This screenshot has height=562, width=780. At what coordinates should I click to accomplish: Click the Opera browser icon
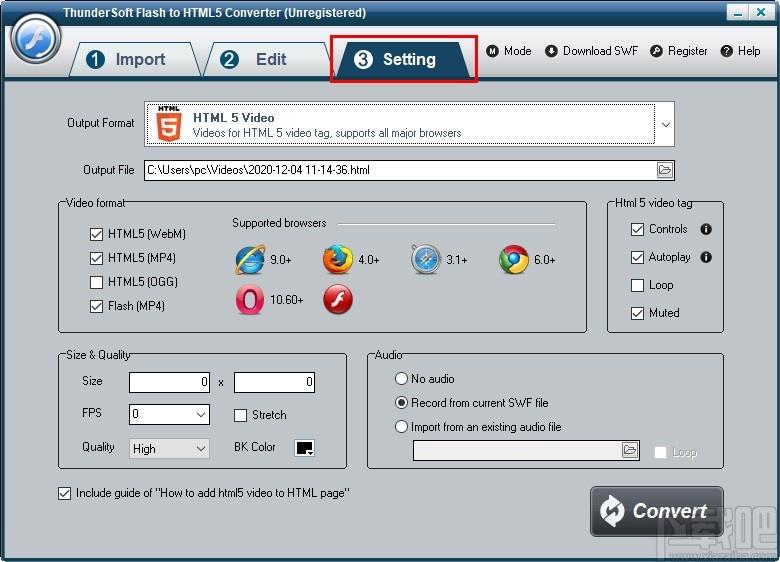250,300
